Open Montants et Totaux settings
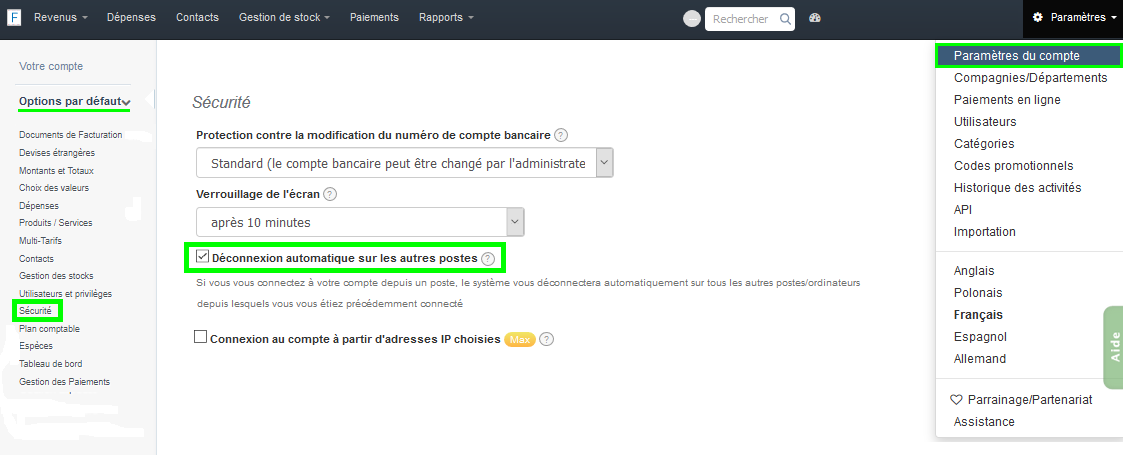This screenshot has width=1123, height=460. coord(56,171)
